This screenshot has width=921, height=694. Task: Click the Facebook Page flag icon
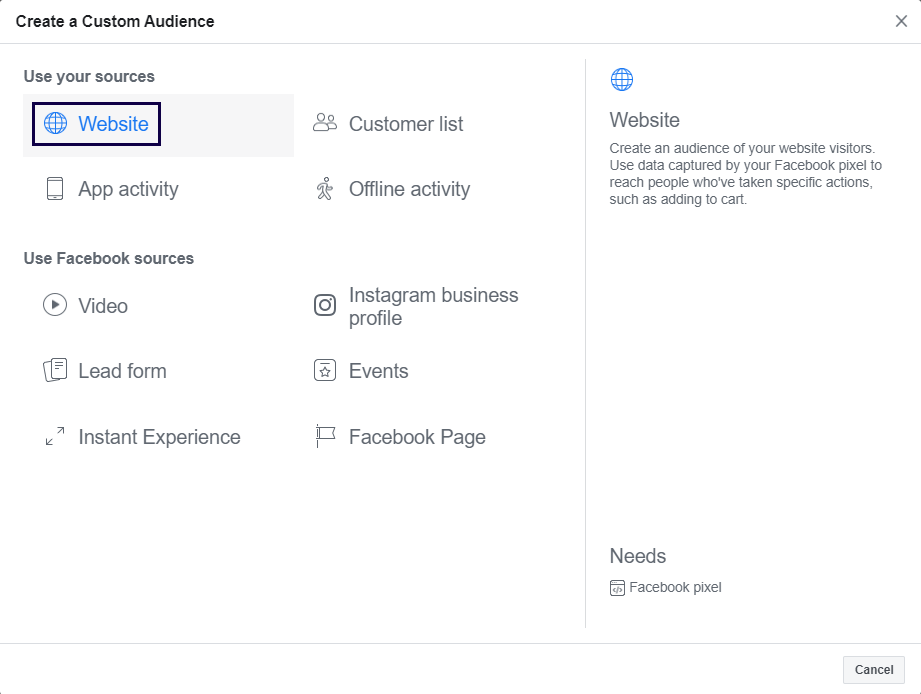(325, 437)
